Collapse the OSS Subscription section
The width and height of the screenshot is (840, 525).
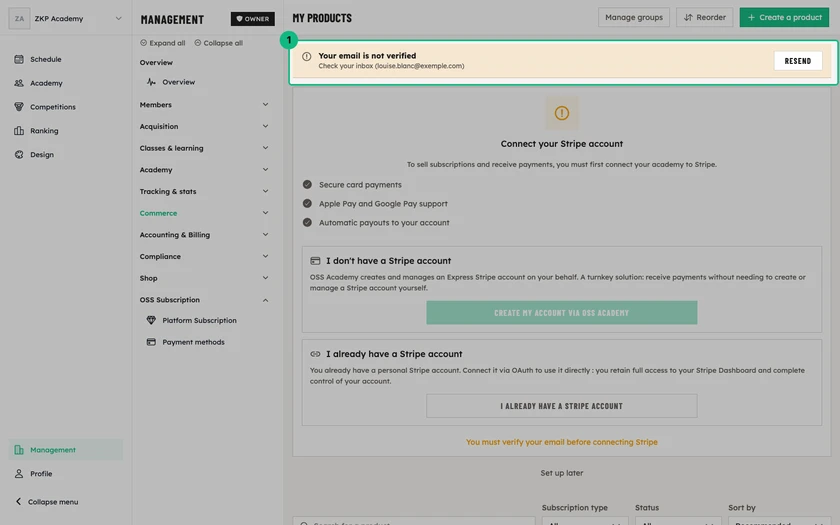(x=204, y=300)
